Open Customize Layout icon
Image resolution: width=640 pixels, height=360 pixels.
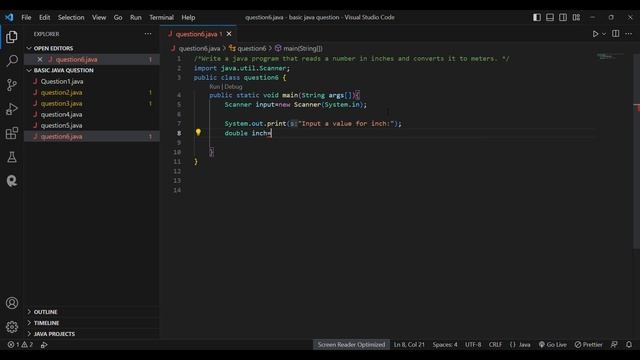coord(576,17)
